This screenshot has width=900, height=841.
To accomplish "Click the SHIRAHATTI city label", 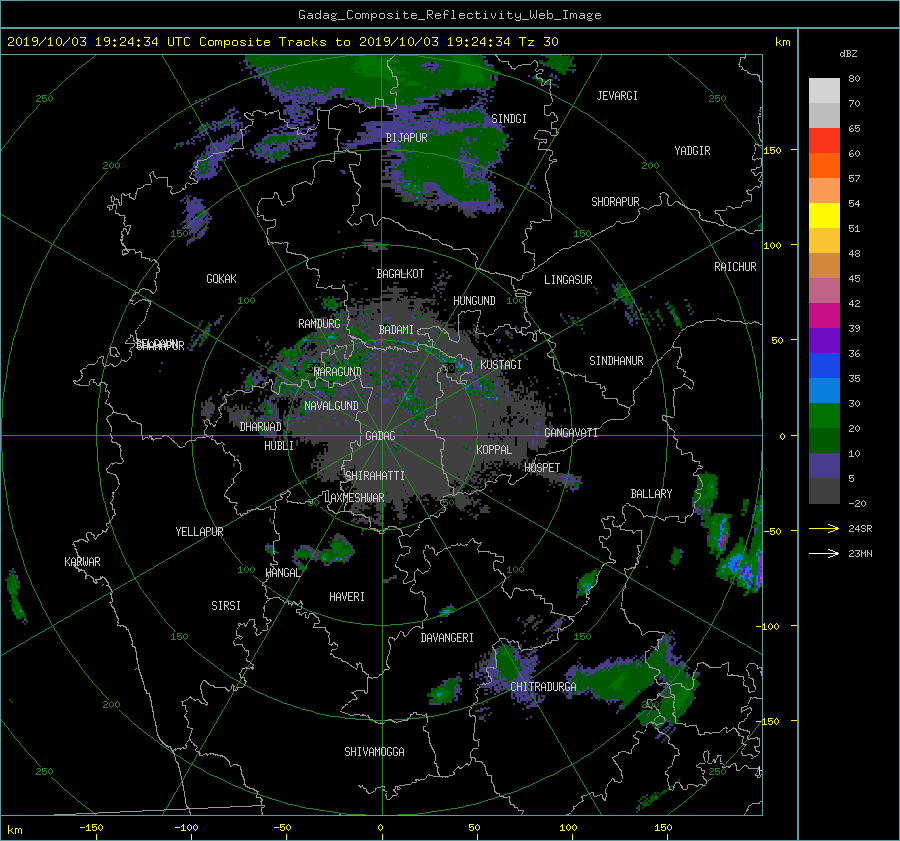I will [375, 476].
